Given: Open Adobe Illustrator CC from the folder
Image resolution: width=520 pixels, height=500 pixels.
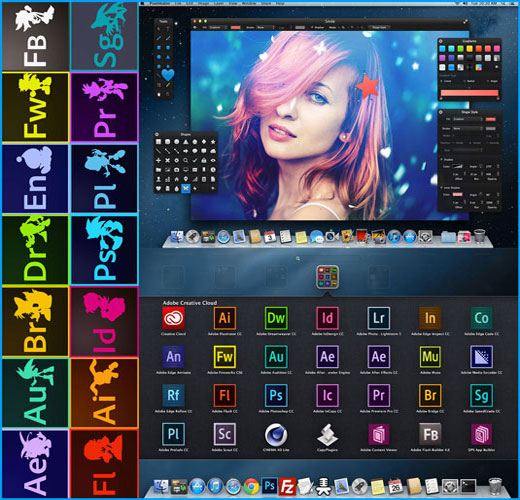Looking at the screenshot, I should click(x=224, y=318).
